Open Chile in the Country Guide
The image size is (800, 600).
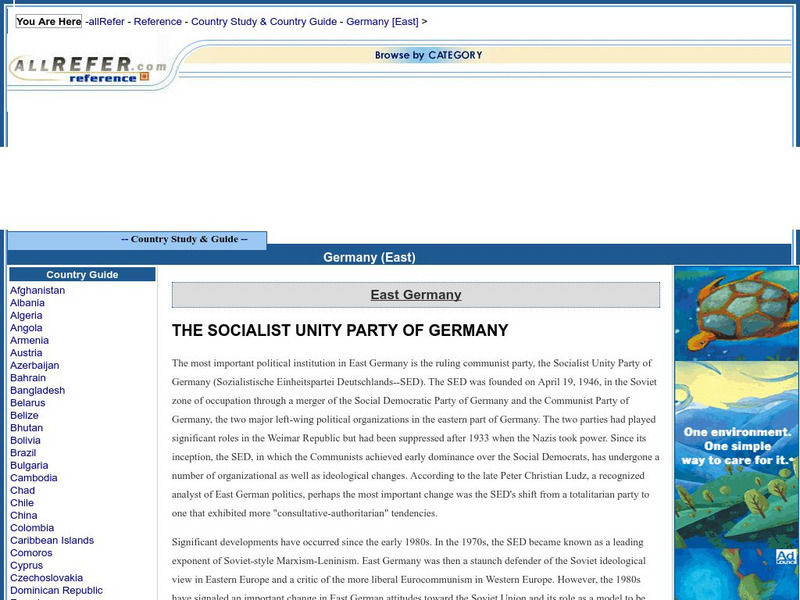22,503
